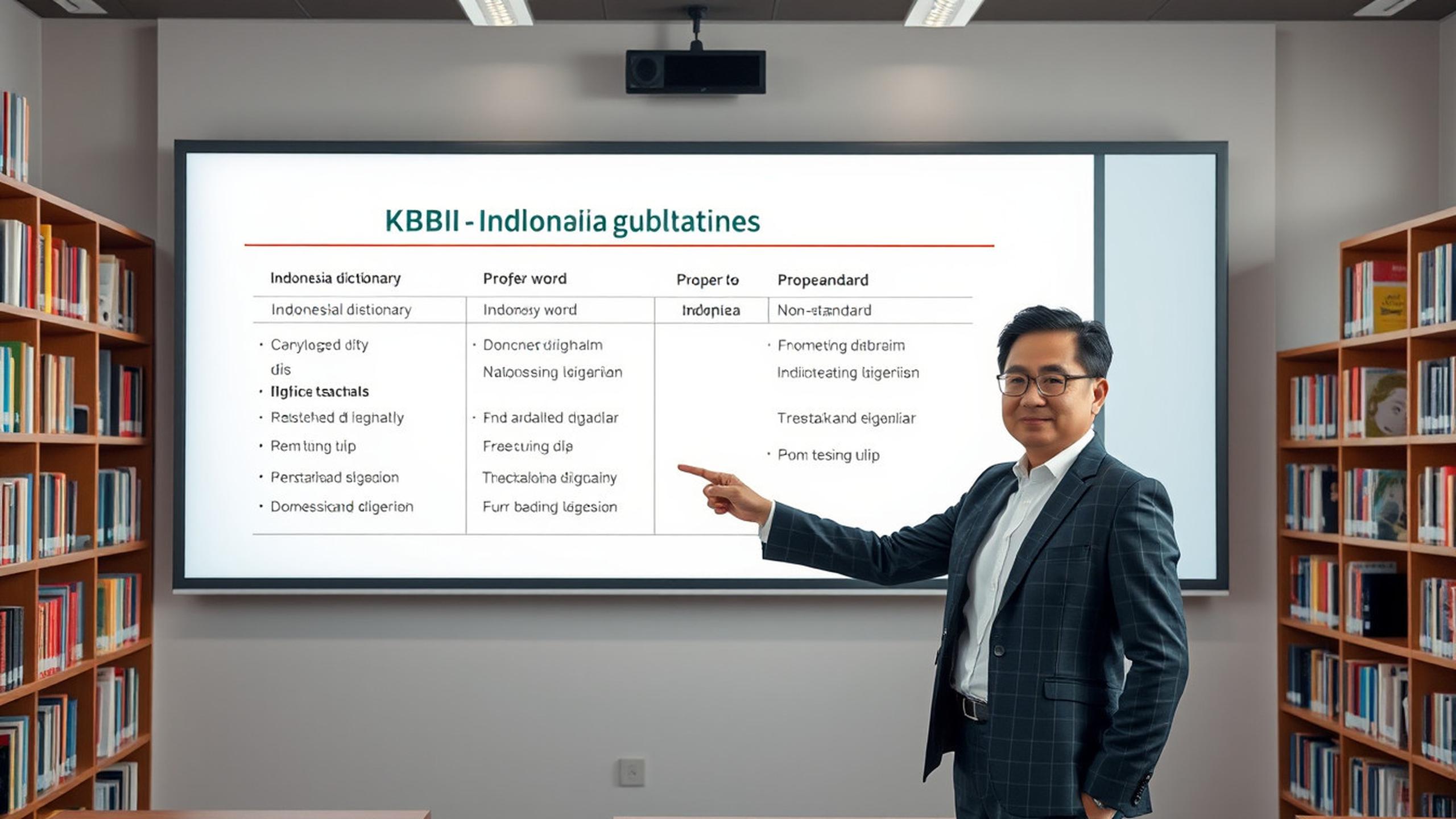
Task: Click the 'Fnometing dabraim' bullet item
Action: coord(841,345)
